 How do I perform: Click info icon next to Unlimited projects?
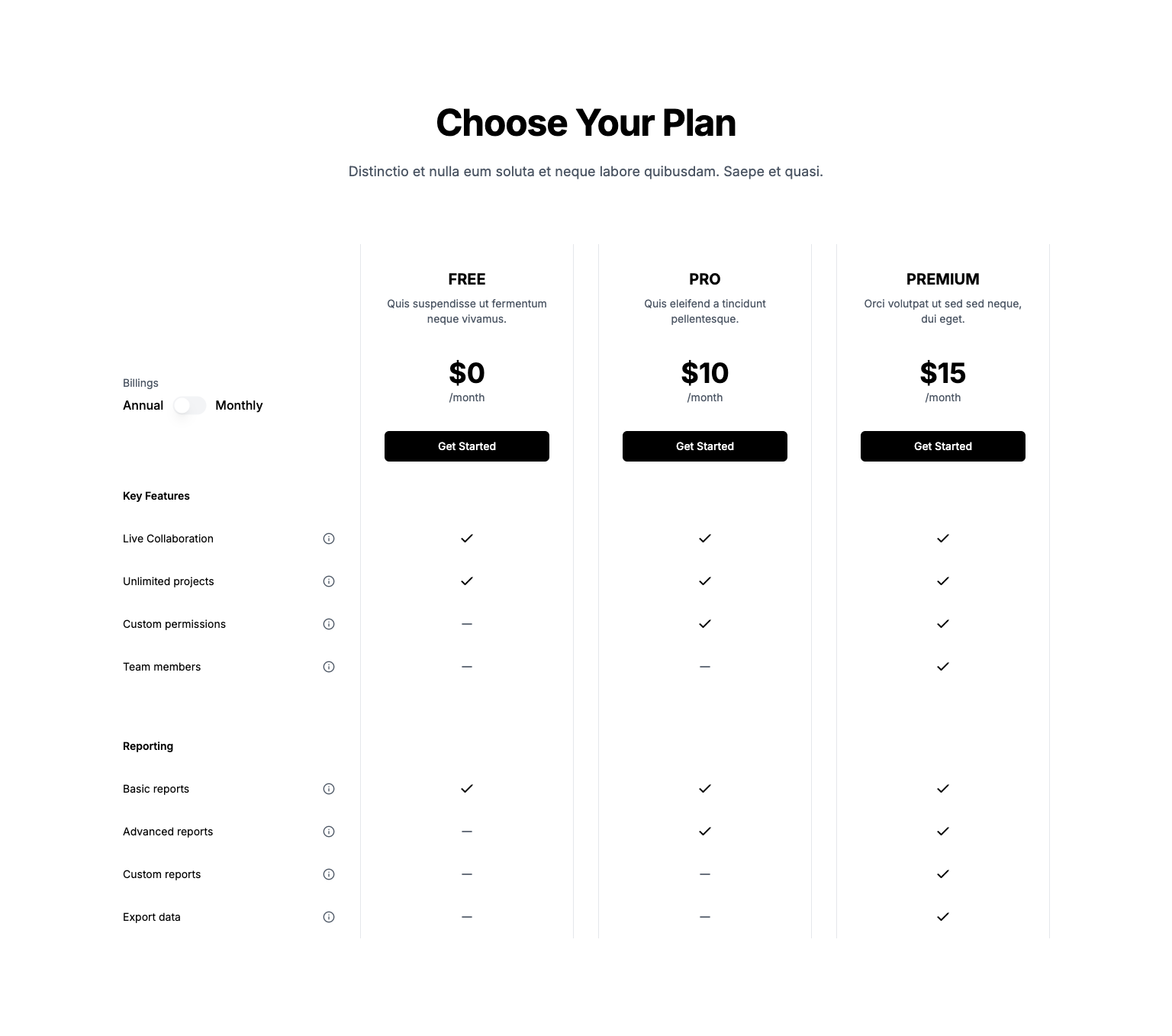point(329,581)
